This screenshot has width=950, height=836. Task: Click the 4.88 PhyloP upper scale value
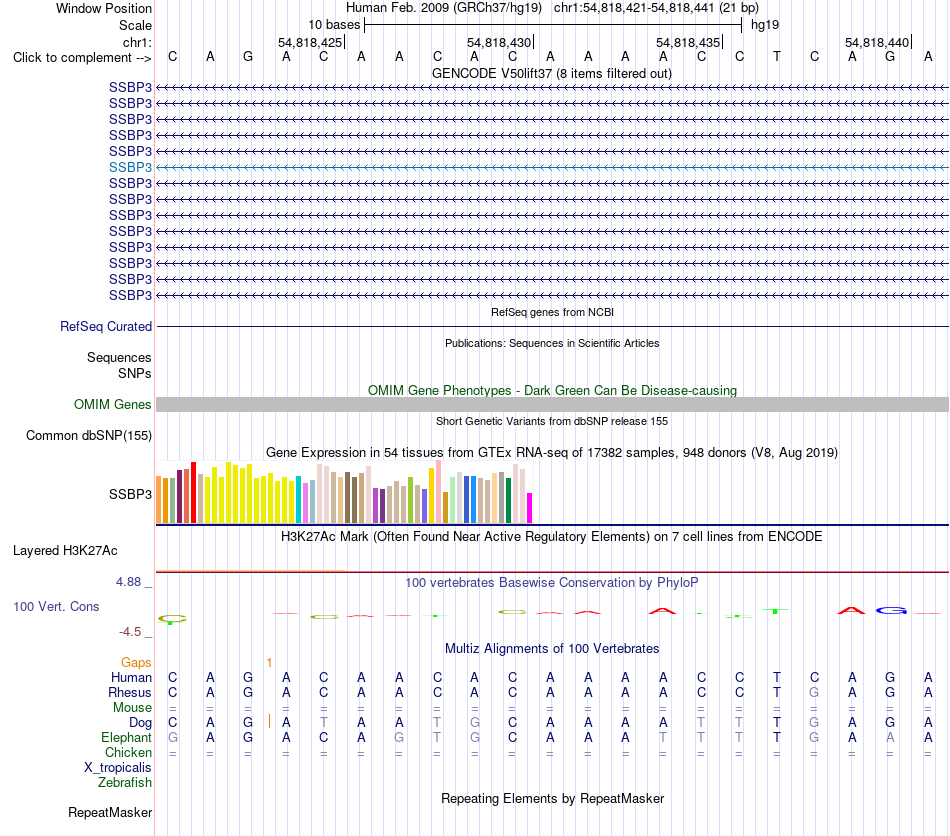point(128,582)
